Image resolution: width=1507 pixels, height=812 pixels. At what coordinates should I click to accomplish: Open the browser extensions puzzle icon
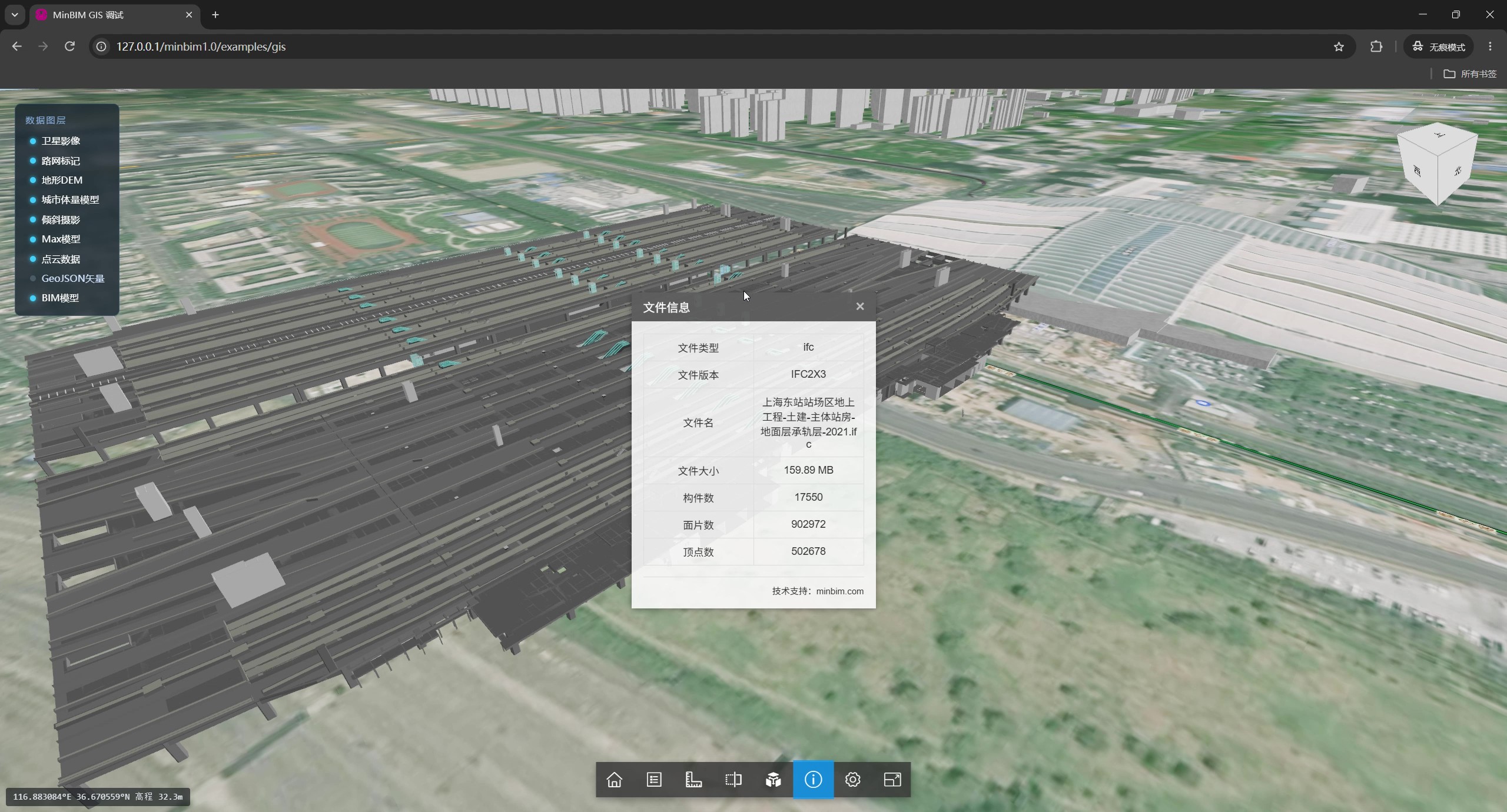[1376, 46]
